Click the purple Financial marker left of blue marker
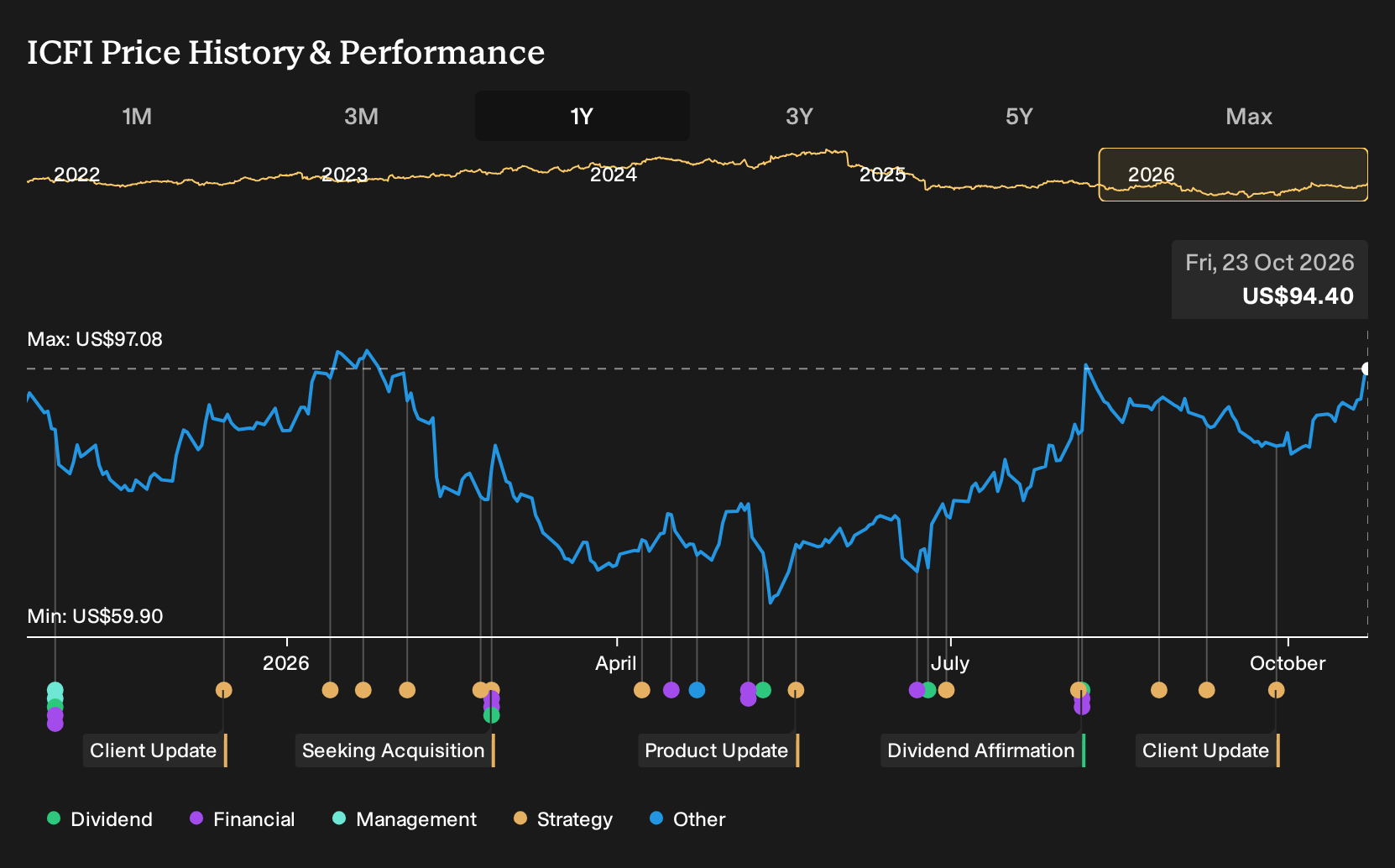This screenshot has height=868, width=1395. click(671, 690)
